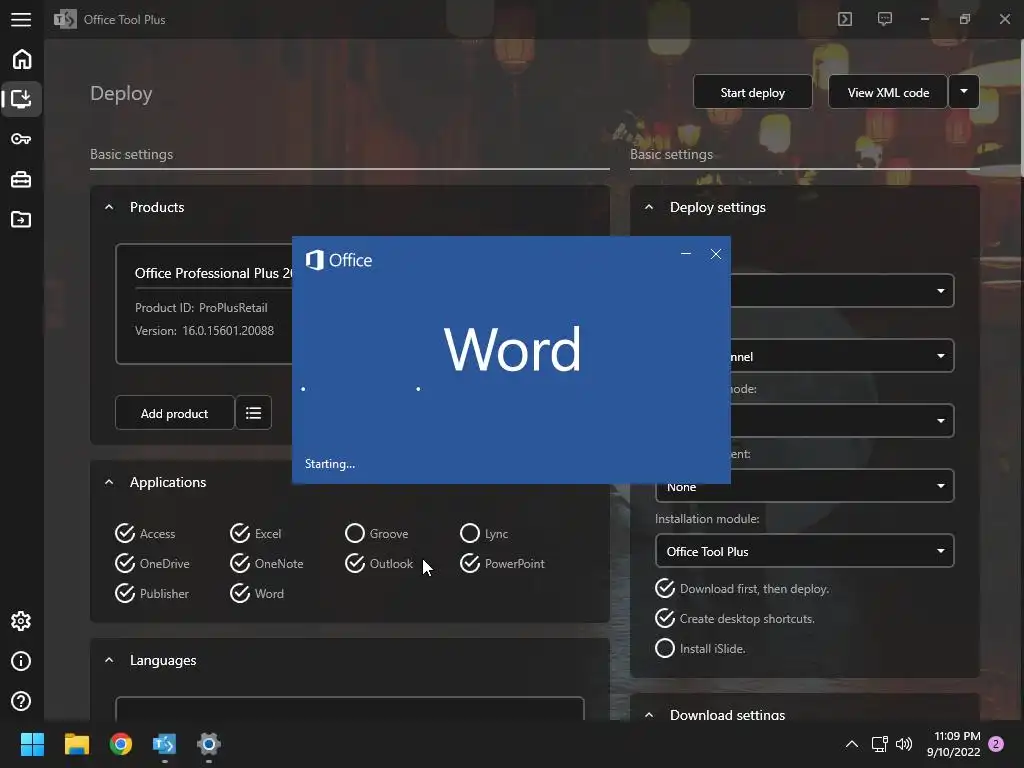The image size is (1024, 768).
Task: Uncheck the OneDrive application
Action: (152, 564)
